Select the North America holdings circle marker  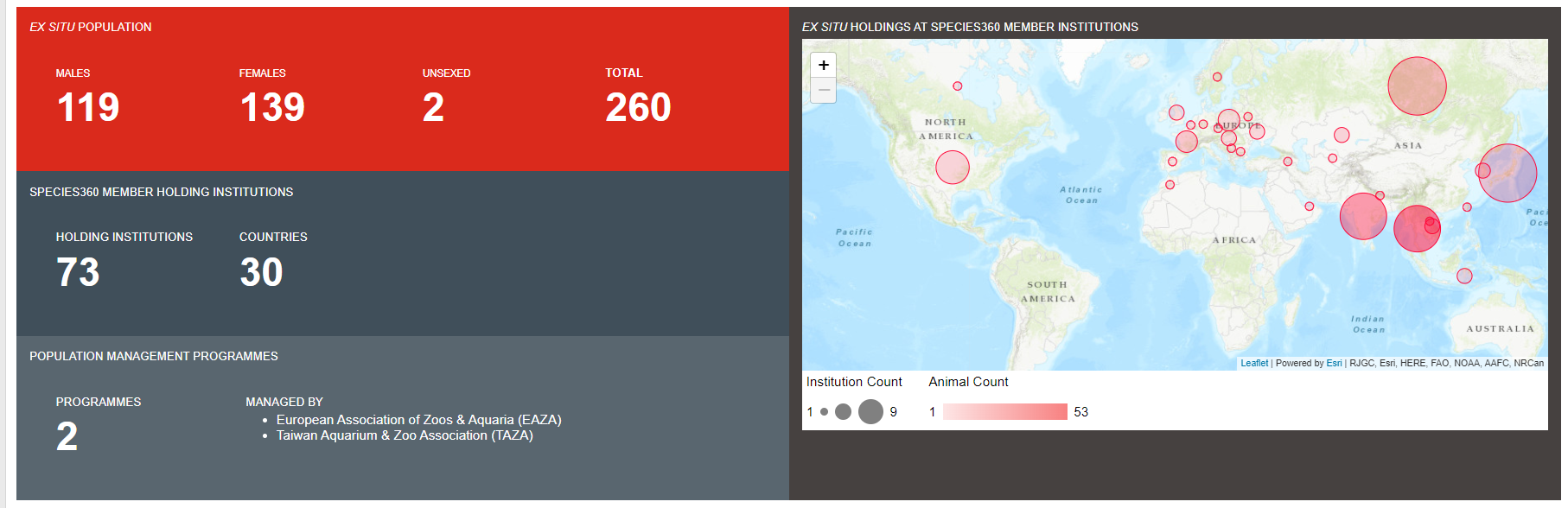coord(953,168)
